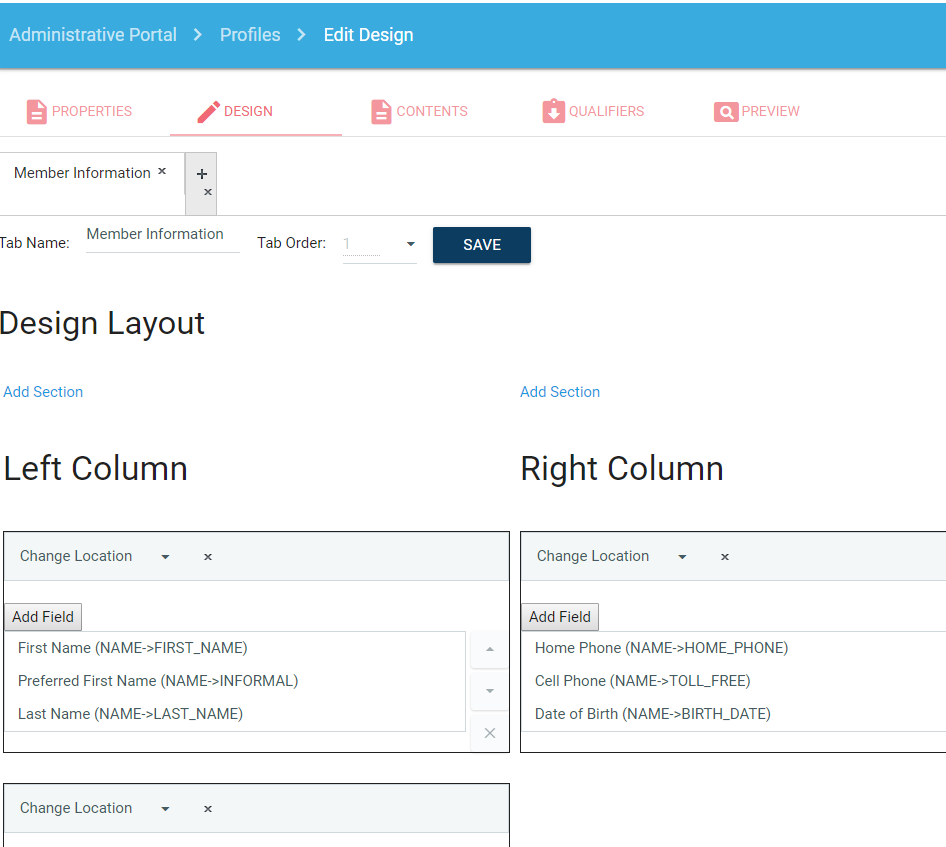Open the Tab Order dropdown
The height and width of the screenshot is (847, 946).
coord(410,244)
